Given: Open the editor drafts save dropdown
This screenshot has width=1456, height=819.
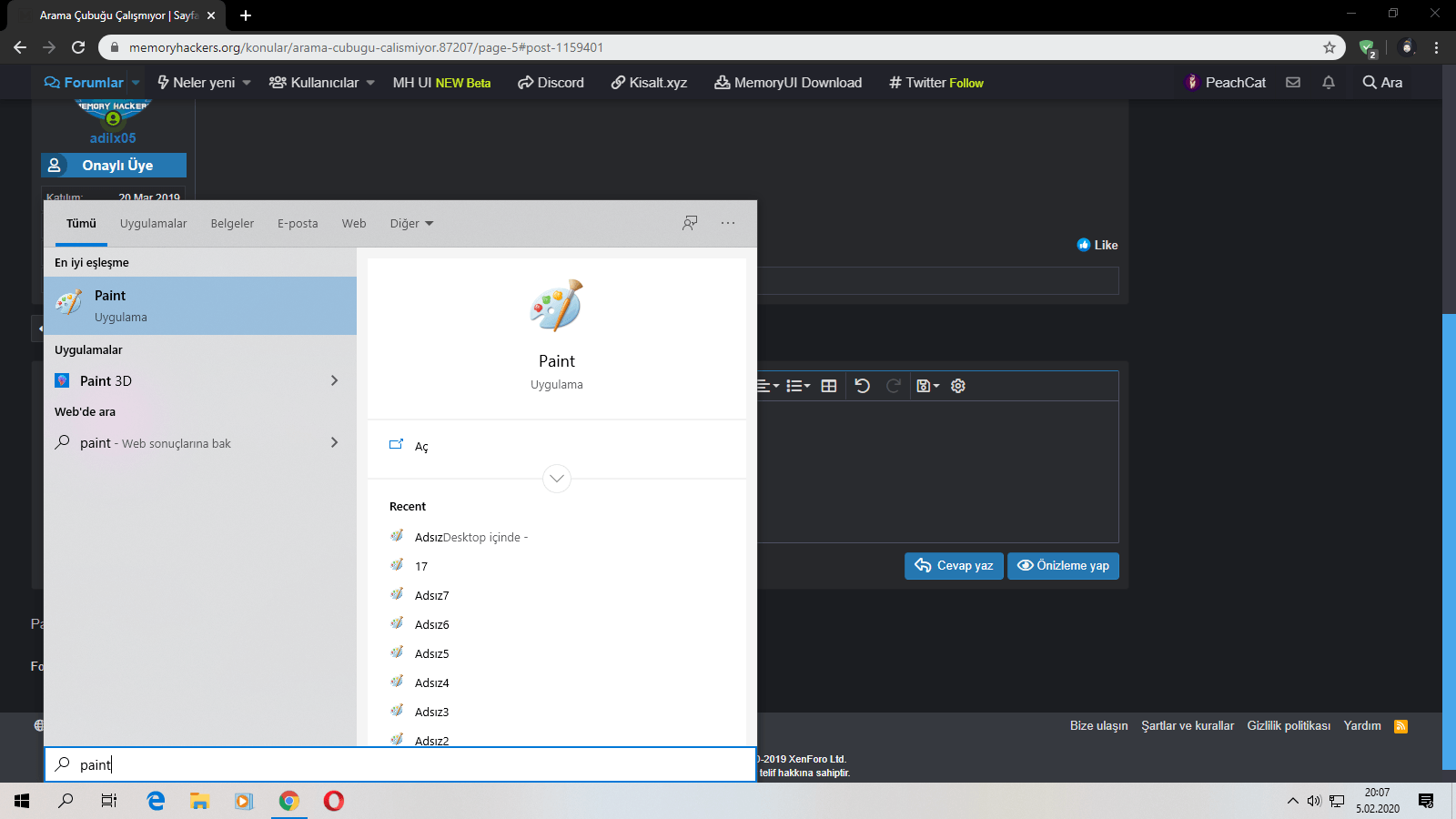Looking at the screenshot, I should pyautogui.click(x=928, y=386).
